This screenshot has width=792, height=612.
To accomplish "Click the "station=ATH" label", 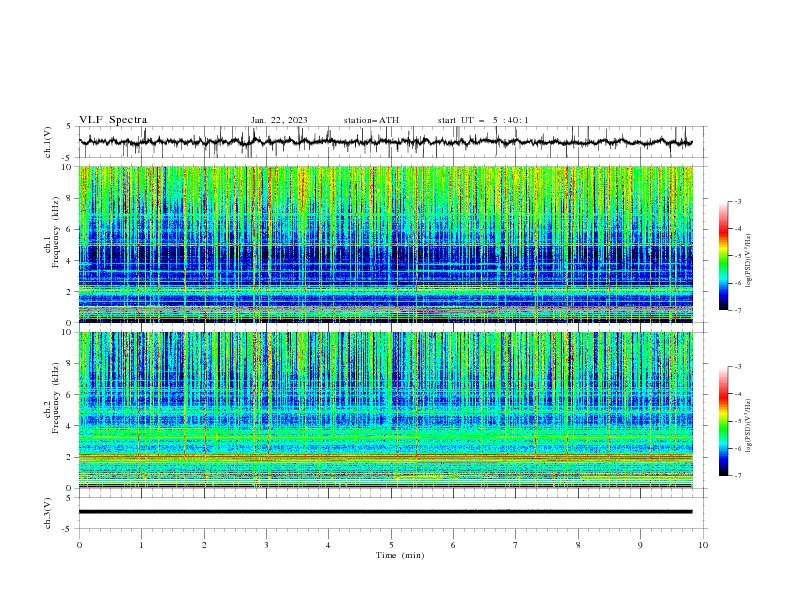I will (371, 120).
